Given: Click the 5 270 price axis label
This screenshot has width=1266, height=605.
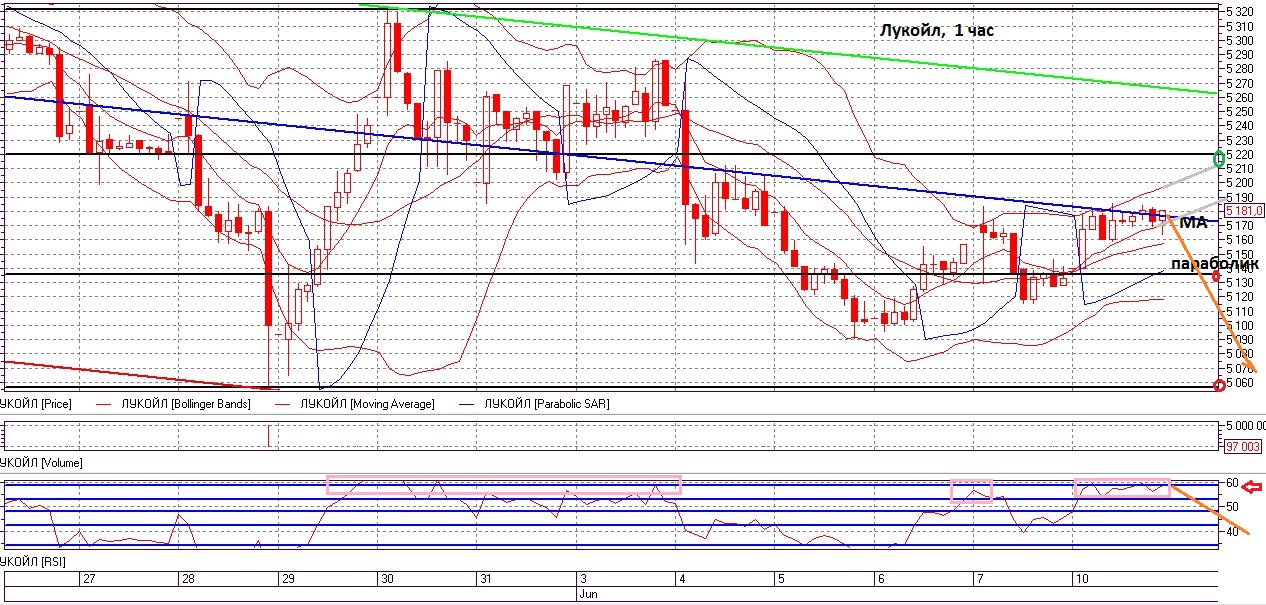Looking at the screenshot, I should (x=1242, y=83).
